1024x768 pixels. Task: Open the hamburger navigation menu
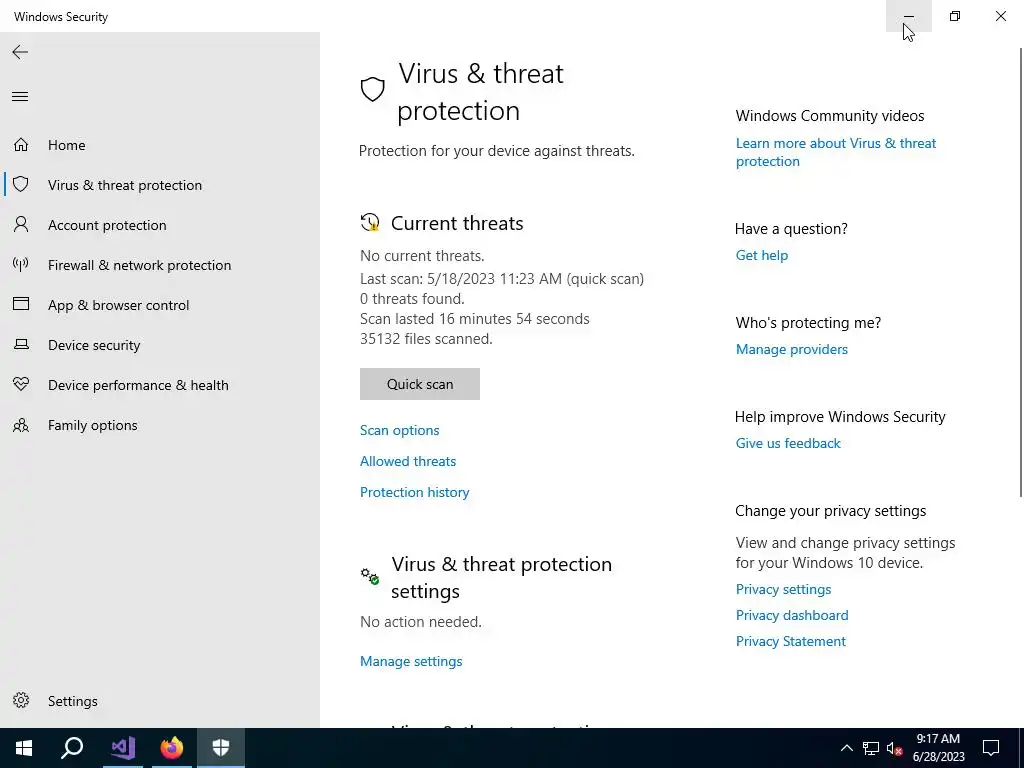[20, 97]
